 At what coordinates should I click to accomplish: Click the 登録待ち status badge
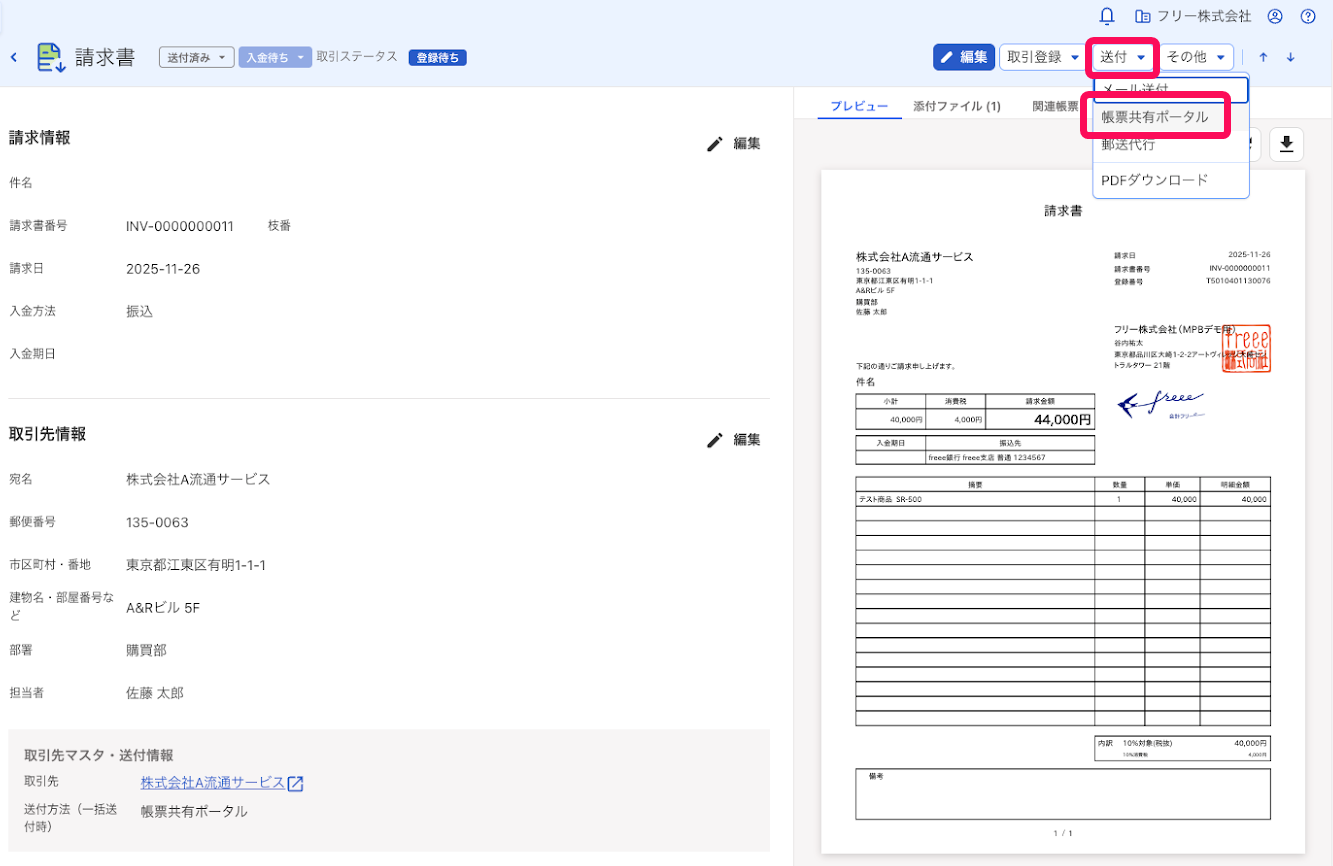click(x=437, y=57)
